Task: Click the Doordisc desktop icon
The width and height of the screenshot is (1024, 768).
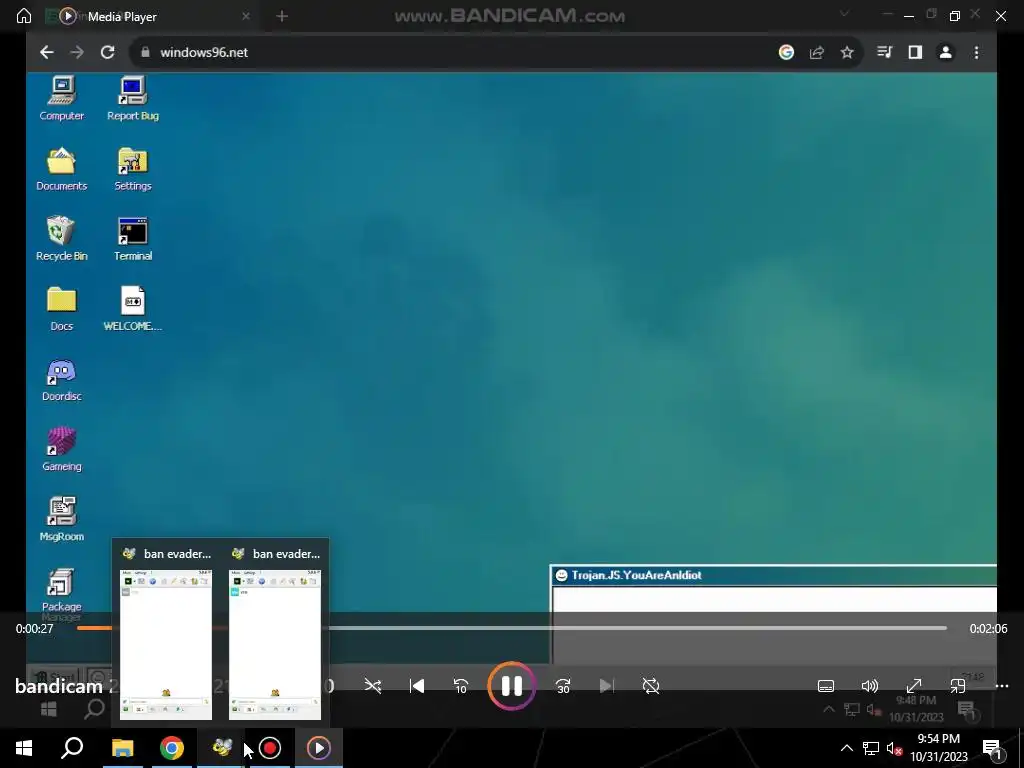Action: pos(61,379)
